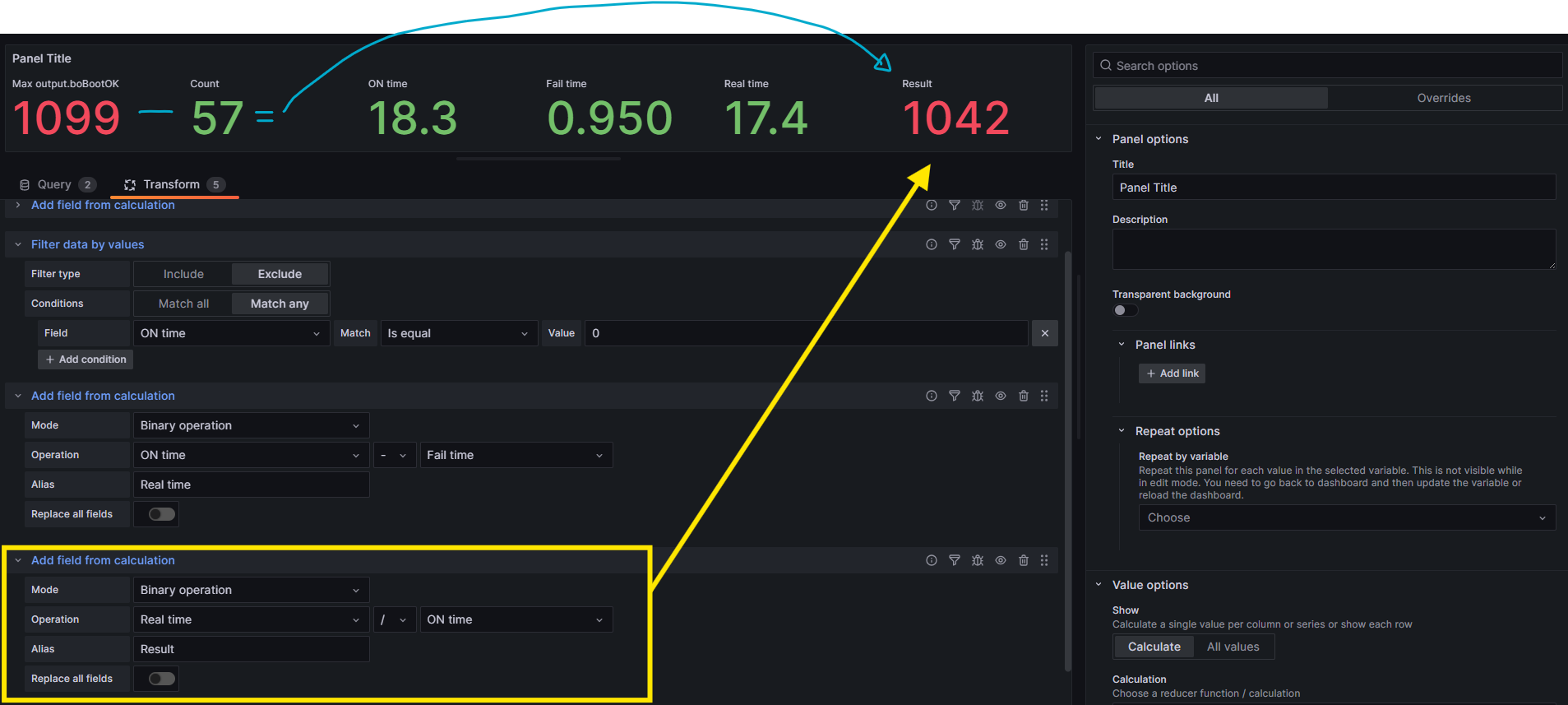
Task: Click Add link under Panel links
Action: click(1172, 373)
